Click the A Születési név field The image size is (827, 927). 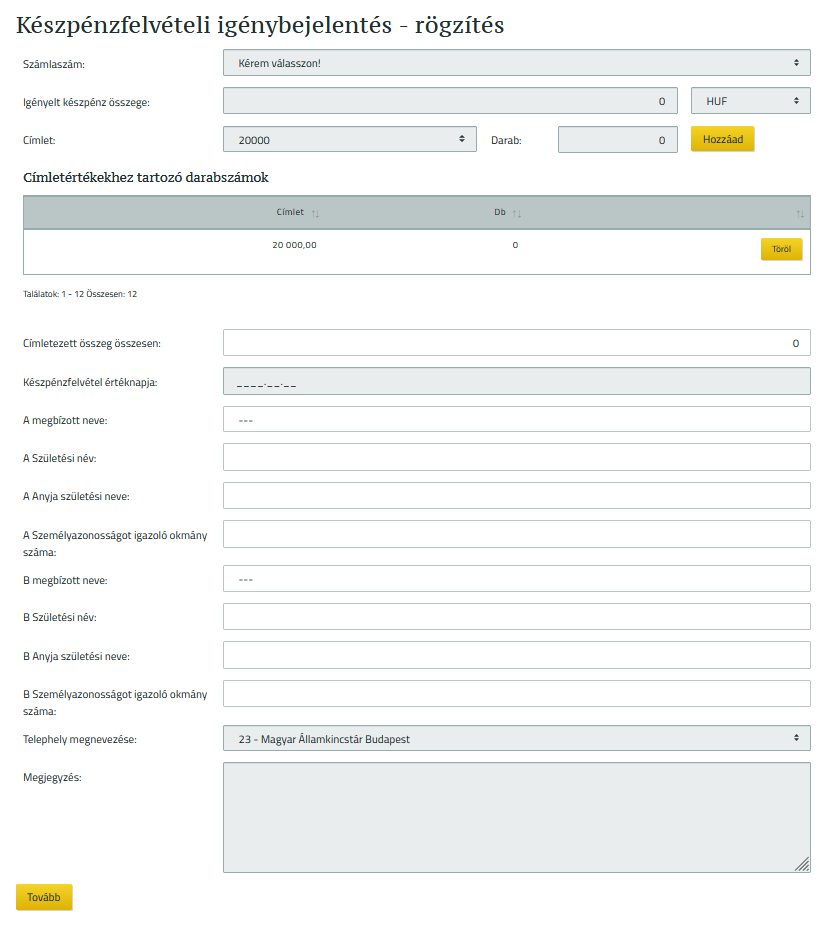(x=516, y=457)
